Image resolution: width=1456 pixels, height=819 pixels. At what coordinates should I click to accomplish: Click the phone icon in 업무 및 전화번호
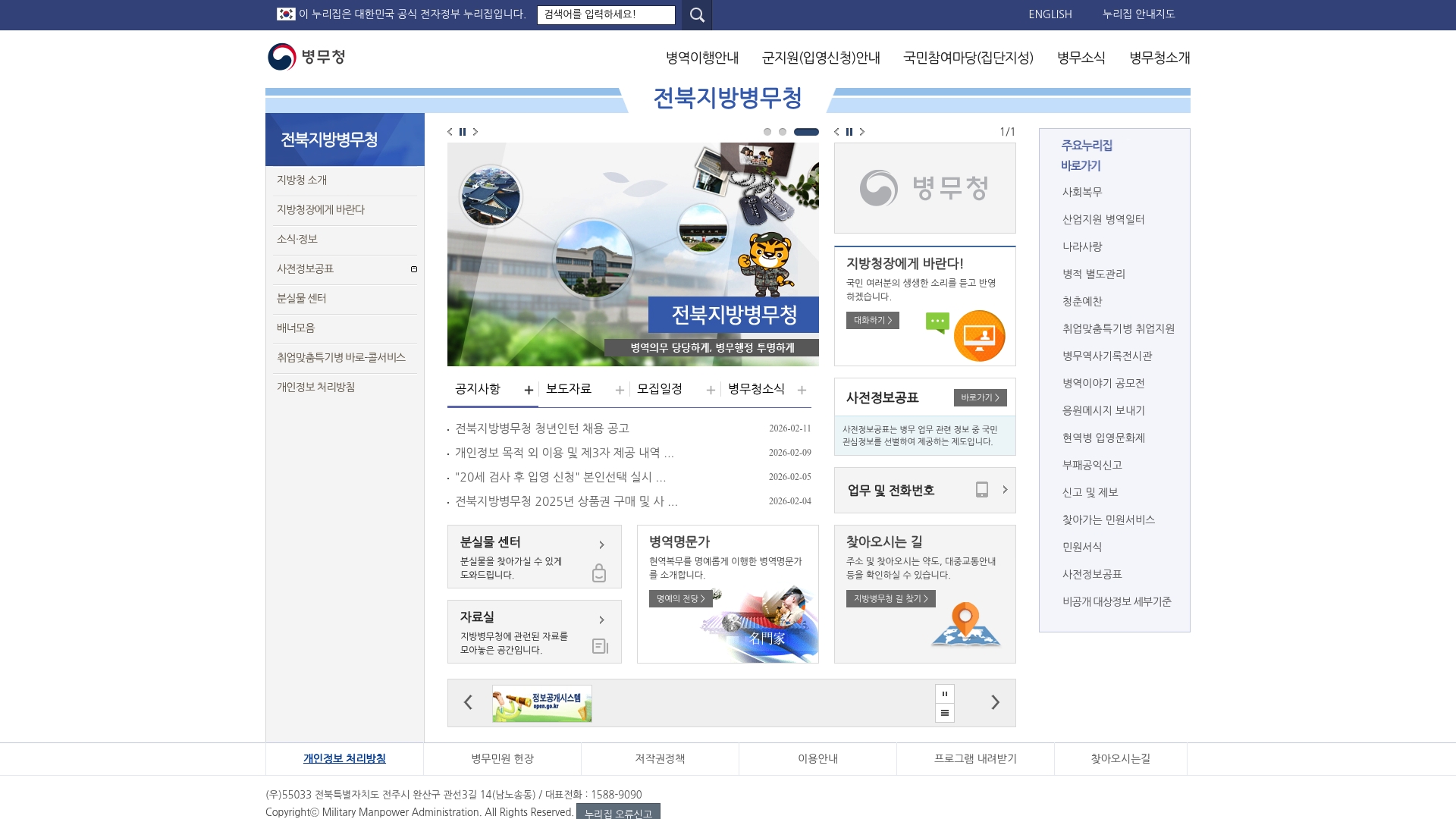click(x=982, y=490)
